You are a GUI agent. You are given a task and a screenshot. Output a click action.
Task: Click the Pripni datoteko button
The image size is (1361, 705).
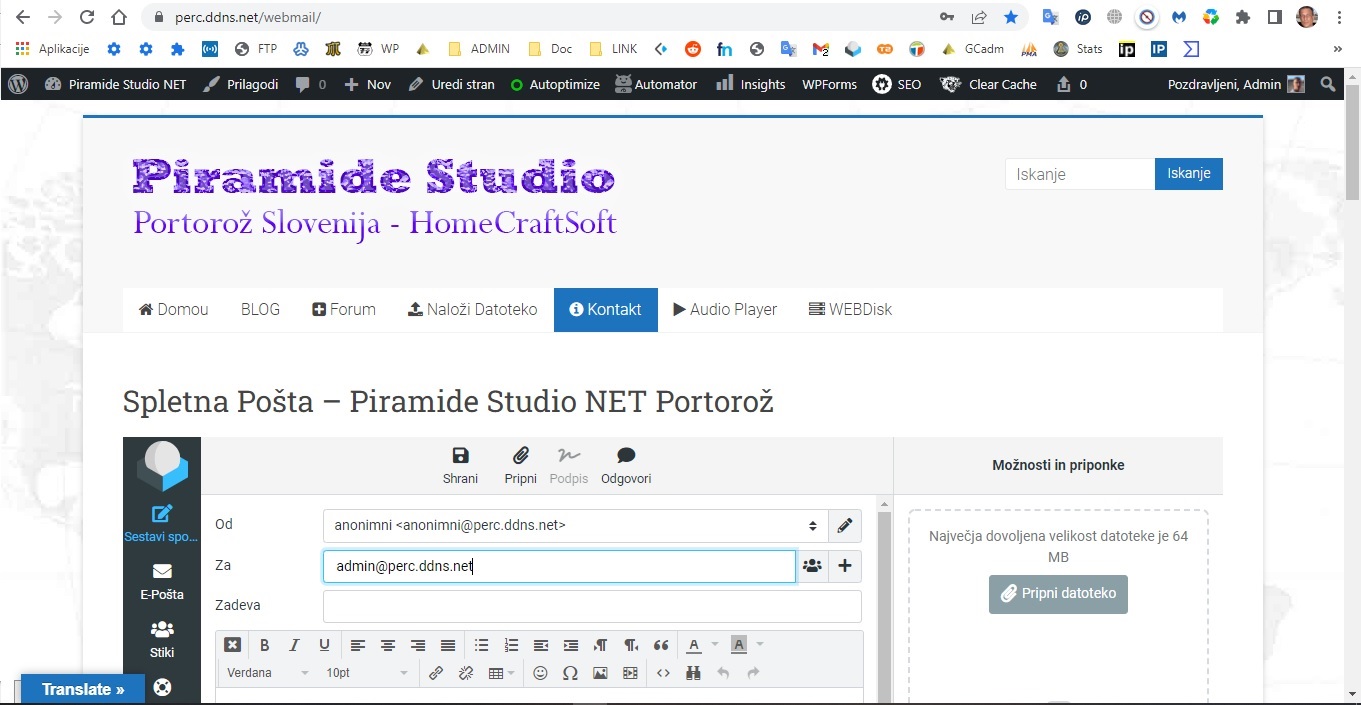[1058, 594]
